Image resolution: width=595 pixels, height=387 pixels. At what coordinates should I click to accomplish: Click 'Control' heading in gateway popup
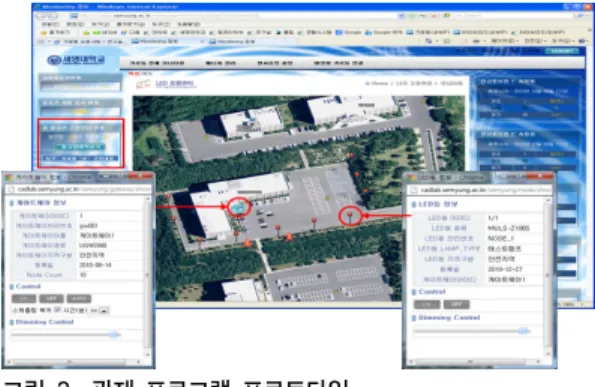pos(28,286)
